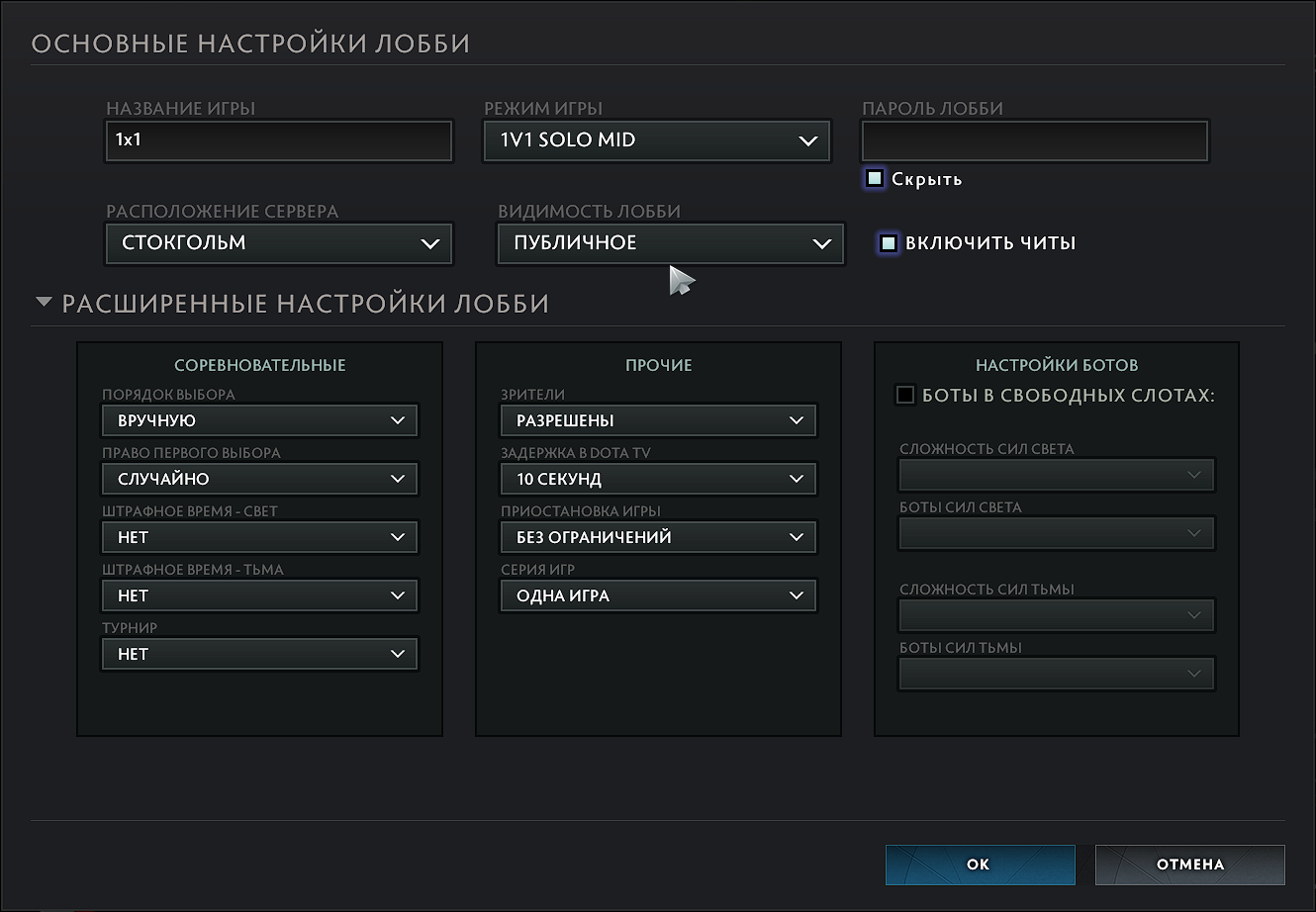
Task: Open the 'Приостановка игры' dropdown
Action: pos(658,537)
